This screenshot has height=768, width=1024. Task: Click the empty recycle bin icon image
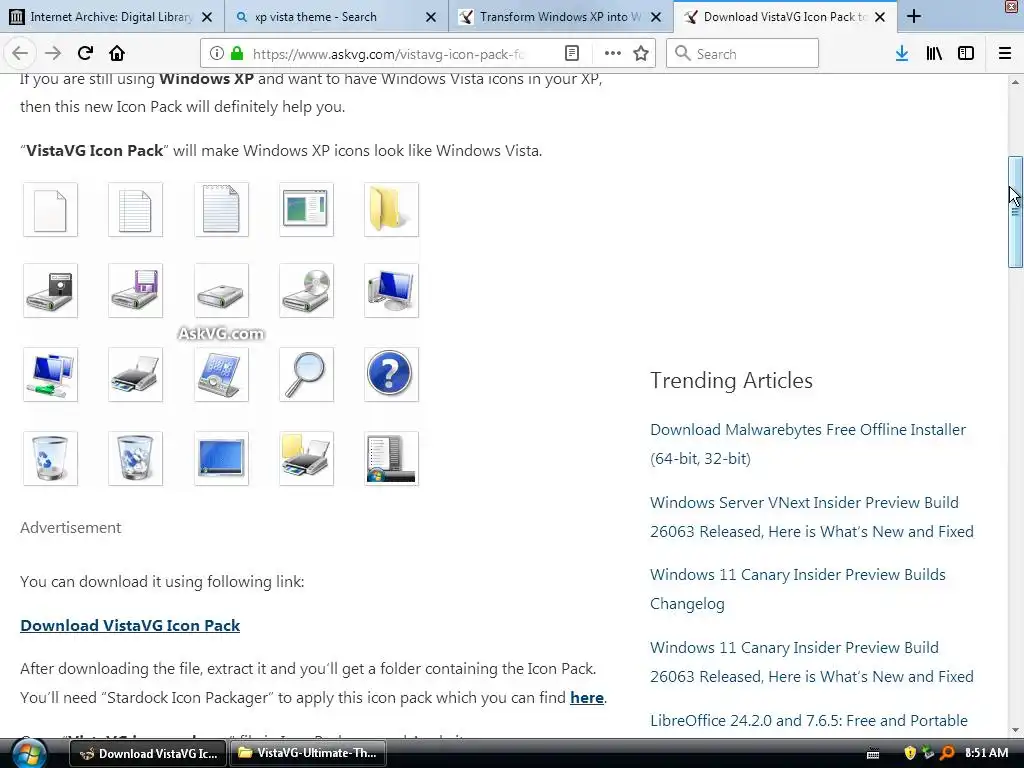tap(50, 458)
